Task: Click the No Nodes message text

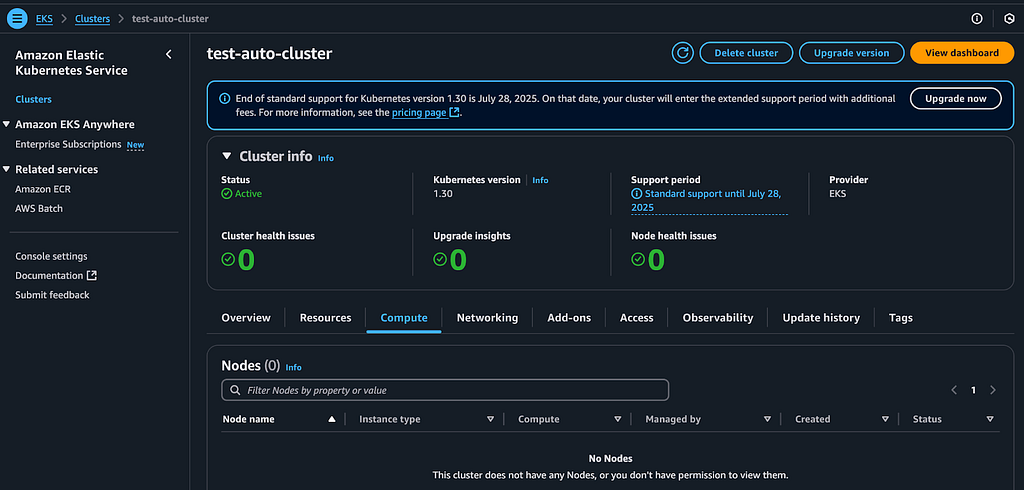Action: tap(611, 459)
